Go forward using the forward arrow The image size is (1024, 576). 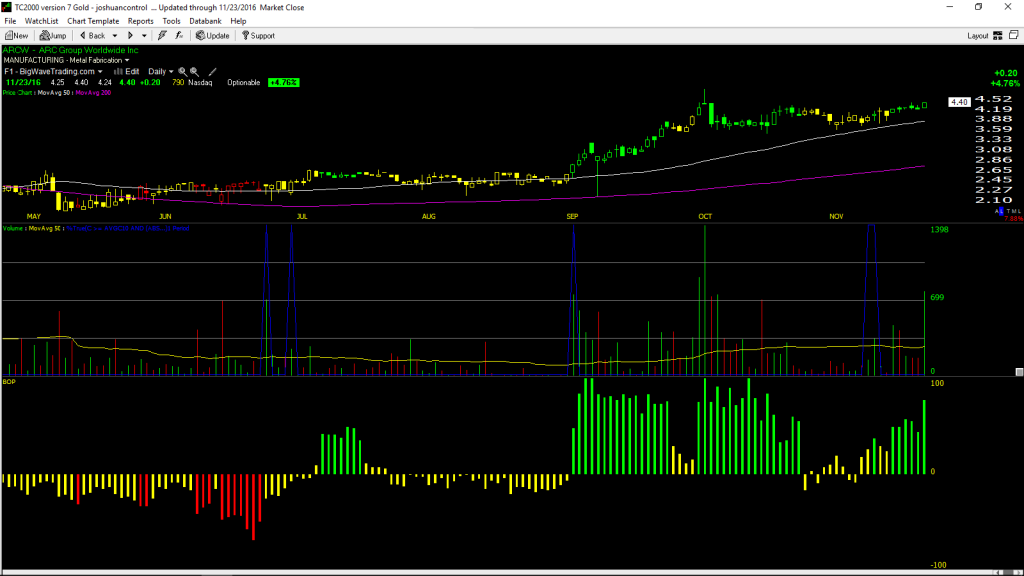click(131, 36)
